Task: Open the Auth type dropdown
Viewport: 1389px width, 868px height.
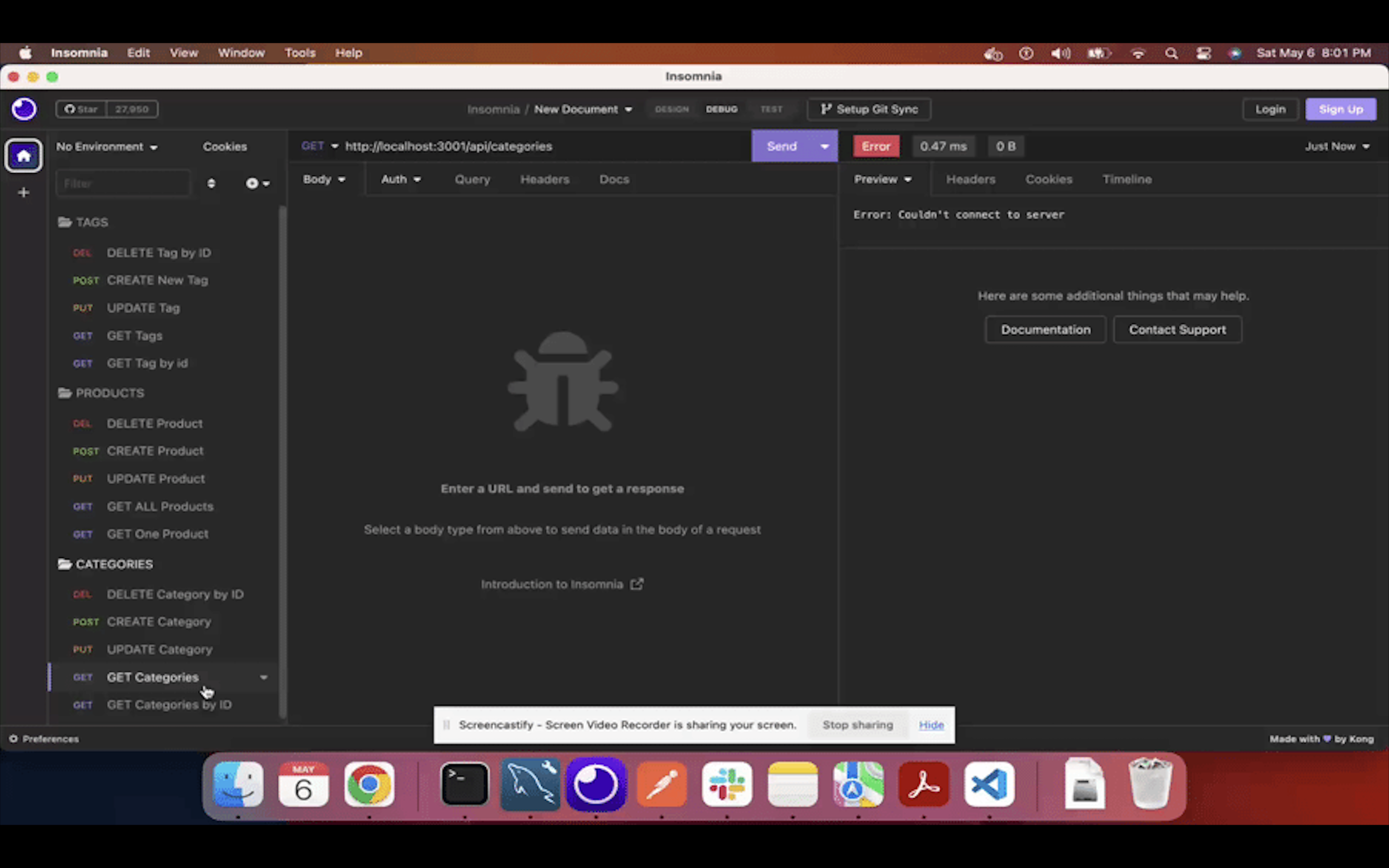Action: click(401, 180)
